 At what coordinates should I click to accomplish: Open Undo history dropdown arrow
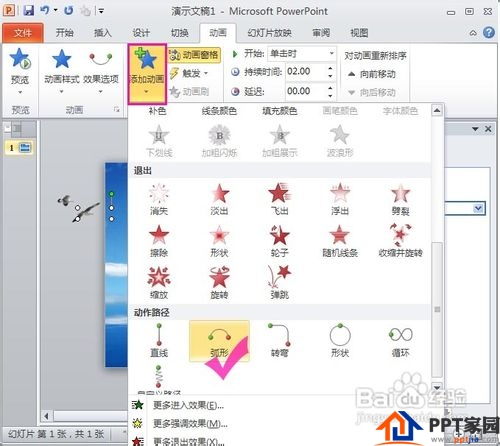point(55,11)
